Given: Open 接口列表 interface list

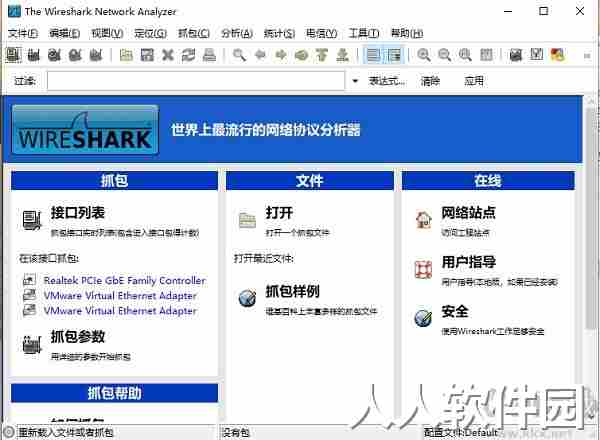Looking at the screenshot, I should tap(78, 213).
